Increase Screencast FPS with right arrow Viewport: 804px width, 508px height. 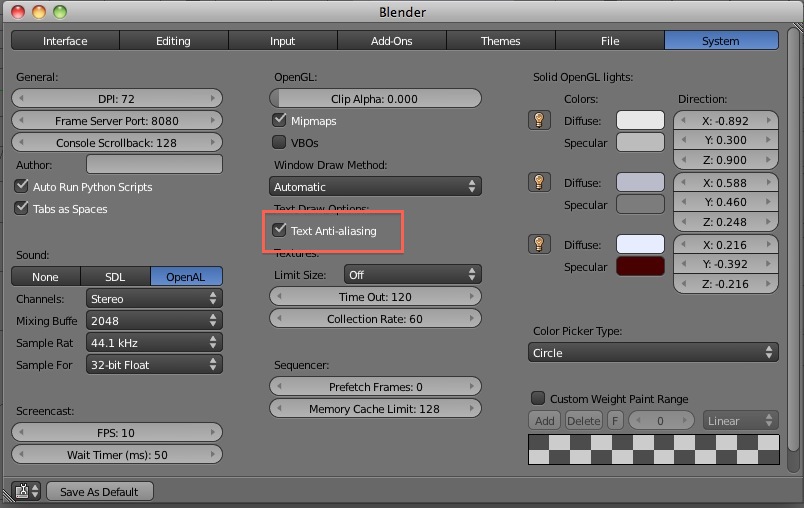[x=213, y=432]
